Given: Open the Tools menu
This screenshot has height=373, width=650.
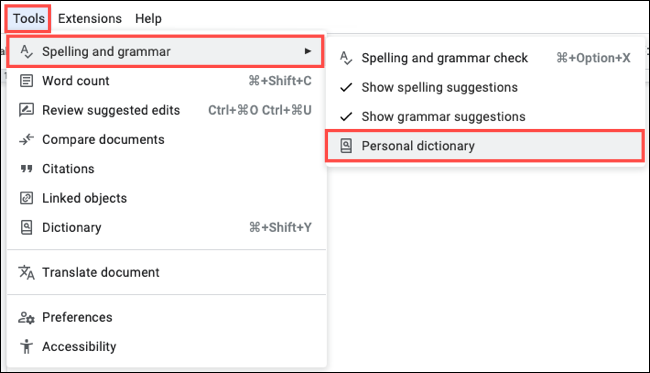Looking at the screenshot, I should (28, 19).
